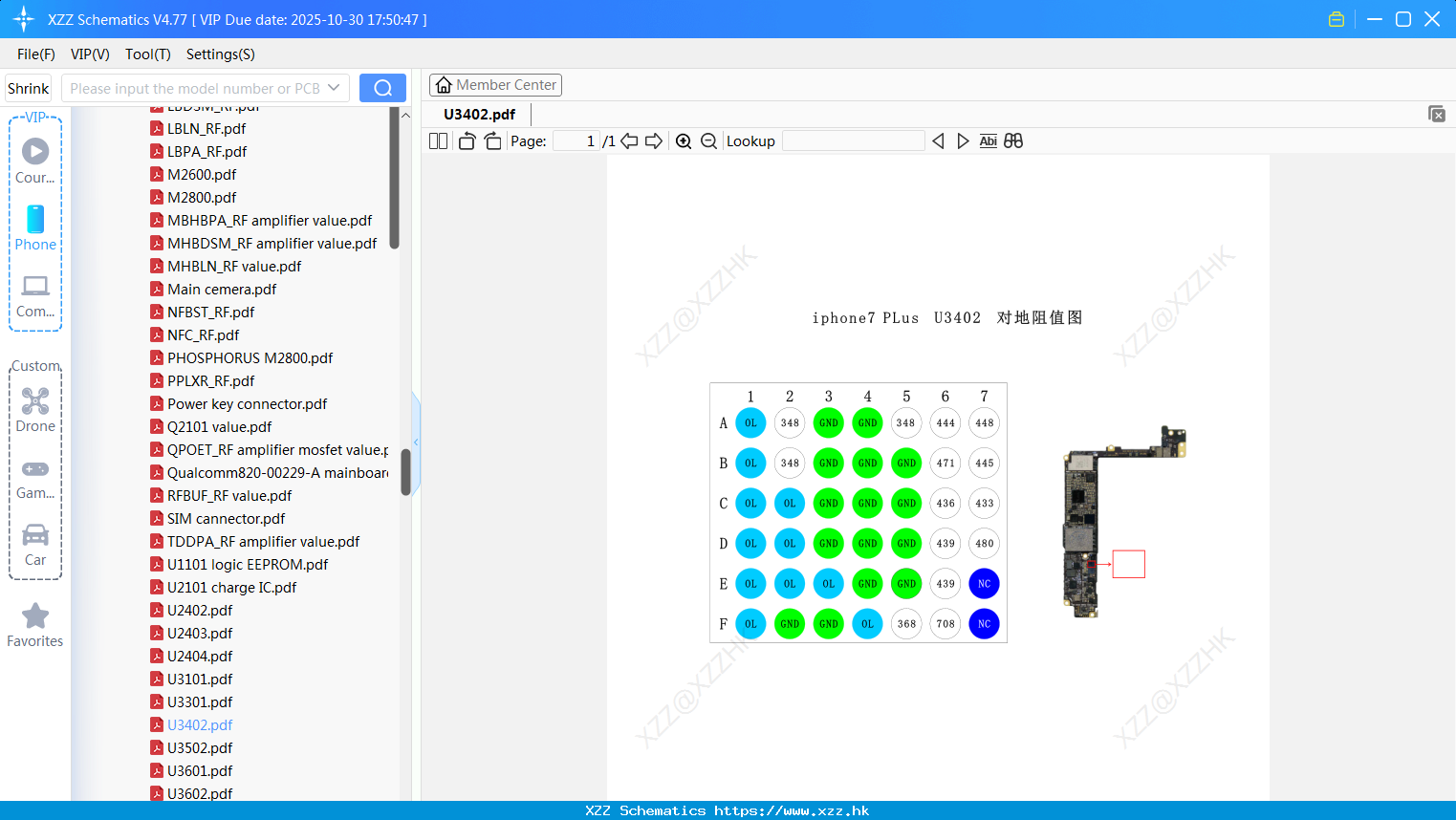
Task: Click pin B6 value 471
Action: tap(945, 463)
